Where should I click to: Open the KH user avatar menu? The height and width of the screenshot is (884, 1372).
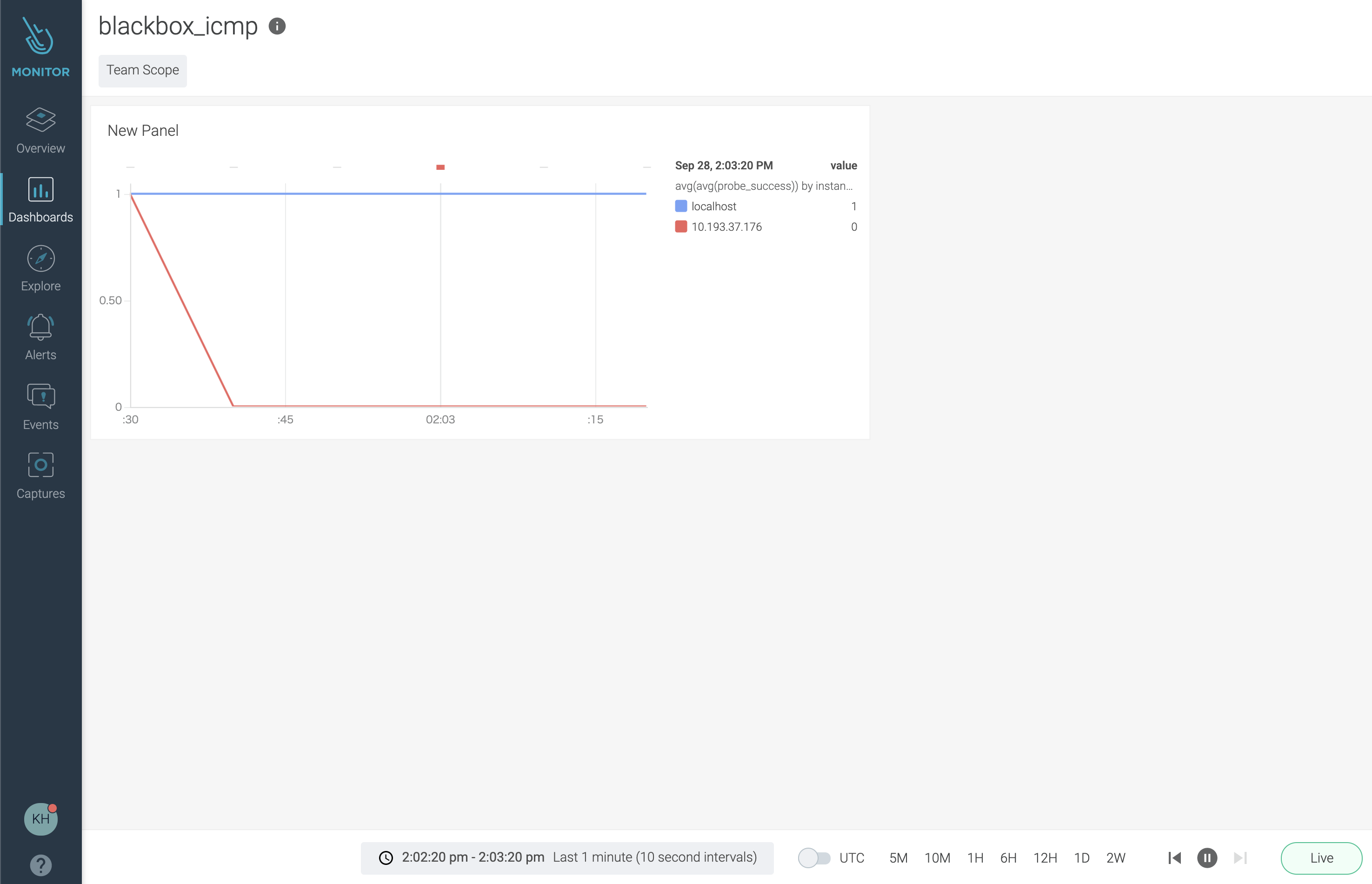point(40,818)
